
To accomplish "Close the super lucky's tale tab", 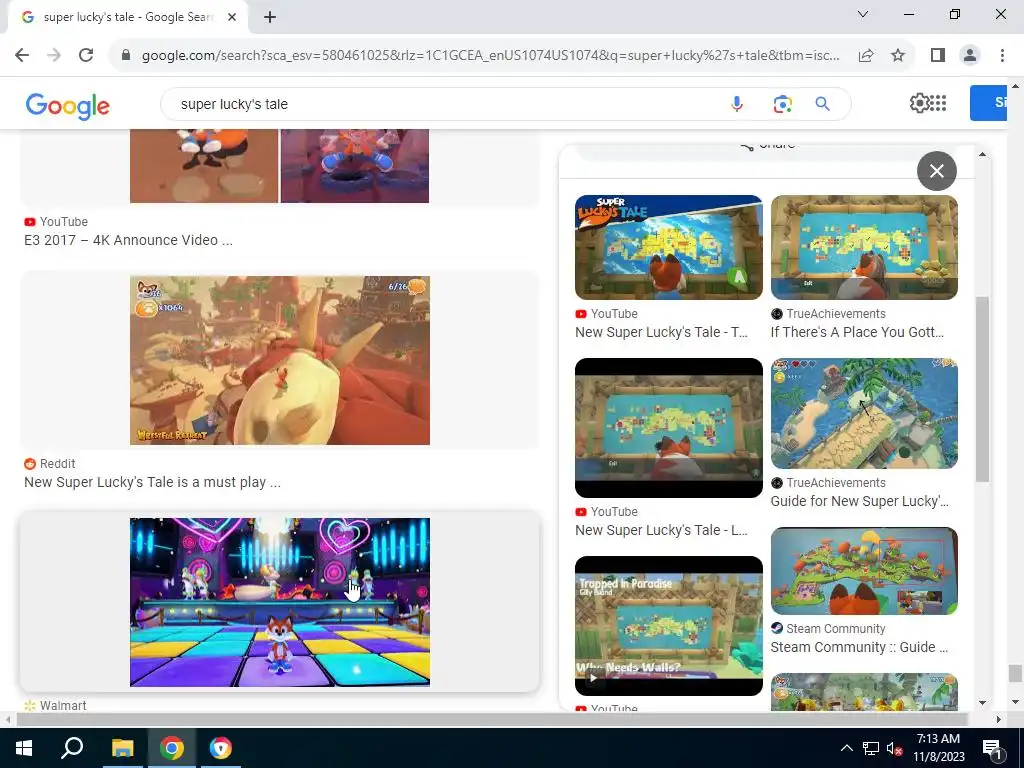I will tap(232, 17).
